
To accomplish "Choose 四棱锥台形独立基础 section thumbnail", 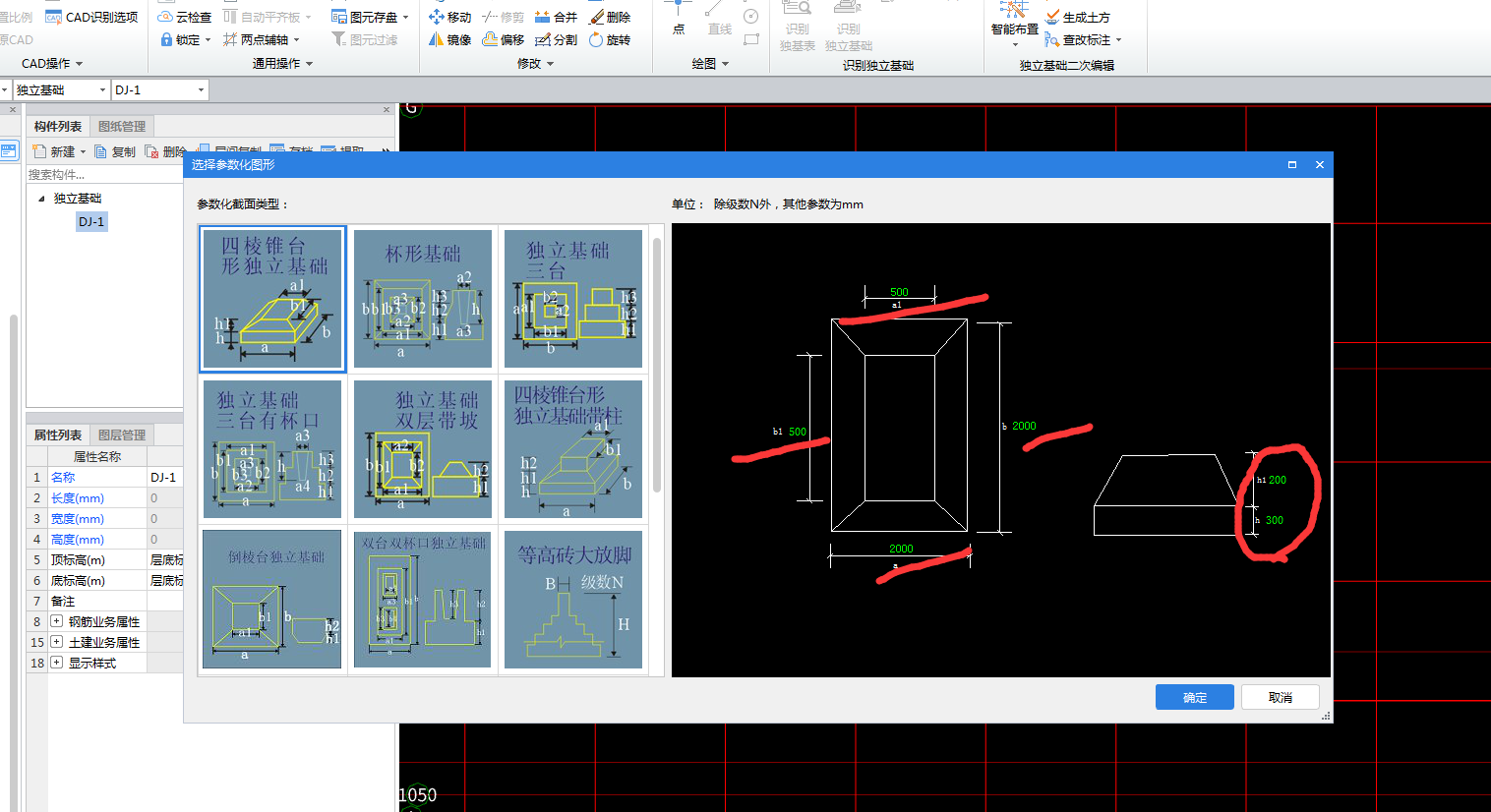I will pyautogui.click(x=272, y=299).
